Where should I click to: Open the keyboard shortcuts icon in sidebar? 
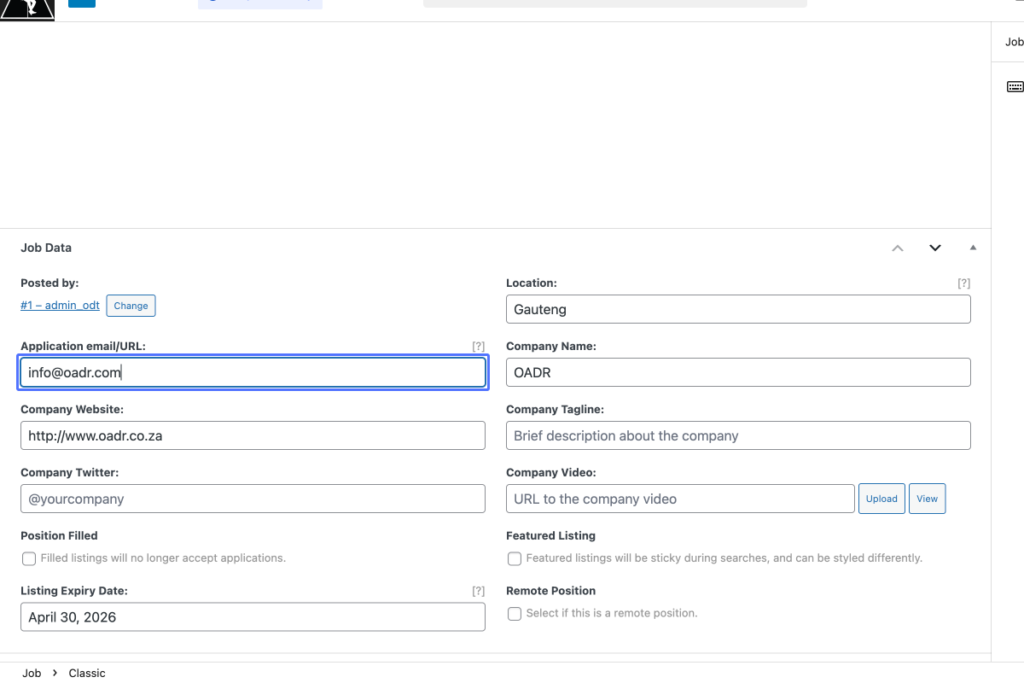click(1015, 87)
